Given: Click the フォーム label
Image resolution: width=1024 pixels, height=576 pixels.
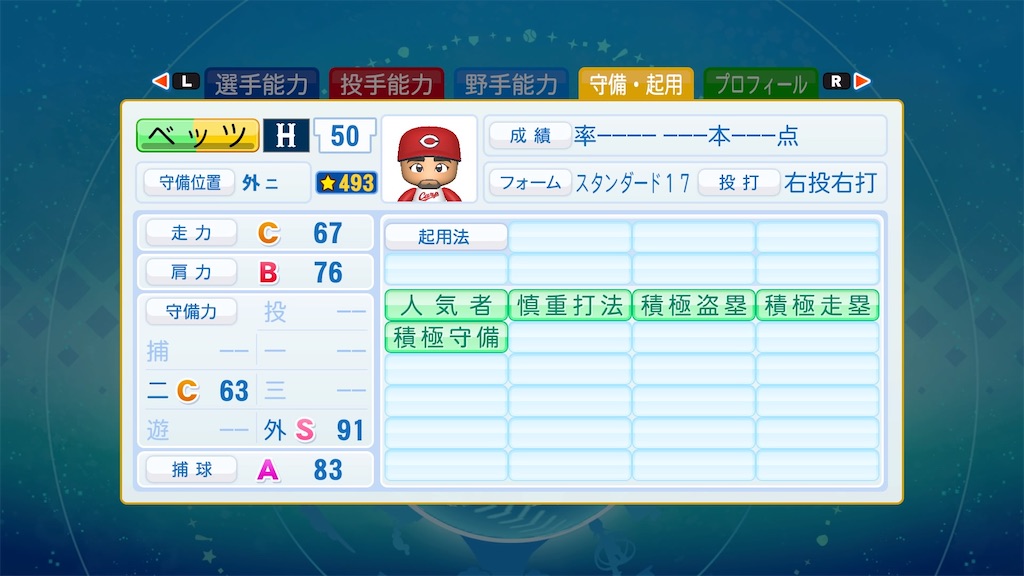Looking at the screenshot, I should [530, 182].
